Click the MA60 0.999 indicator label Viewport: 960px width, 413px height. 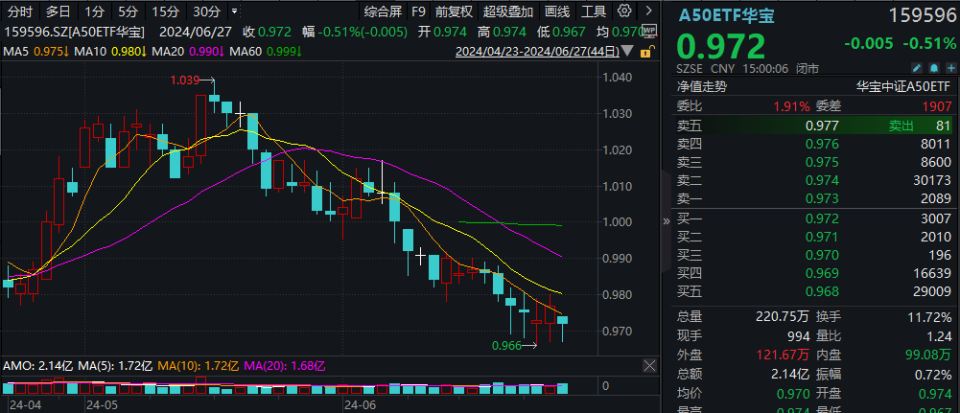(266, 51)
